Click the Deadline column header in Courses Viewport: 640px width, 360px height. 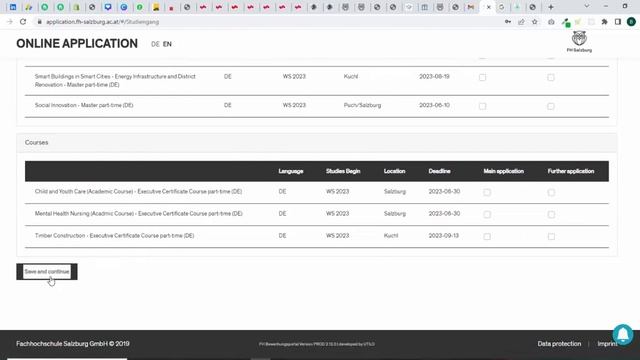(x=439, y=171)
